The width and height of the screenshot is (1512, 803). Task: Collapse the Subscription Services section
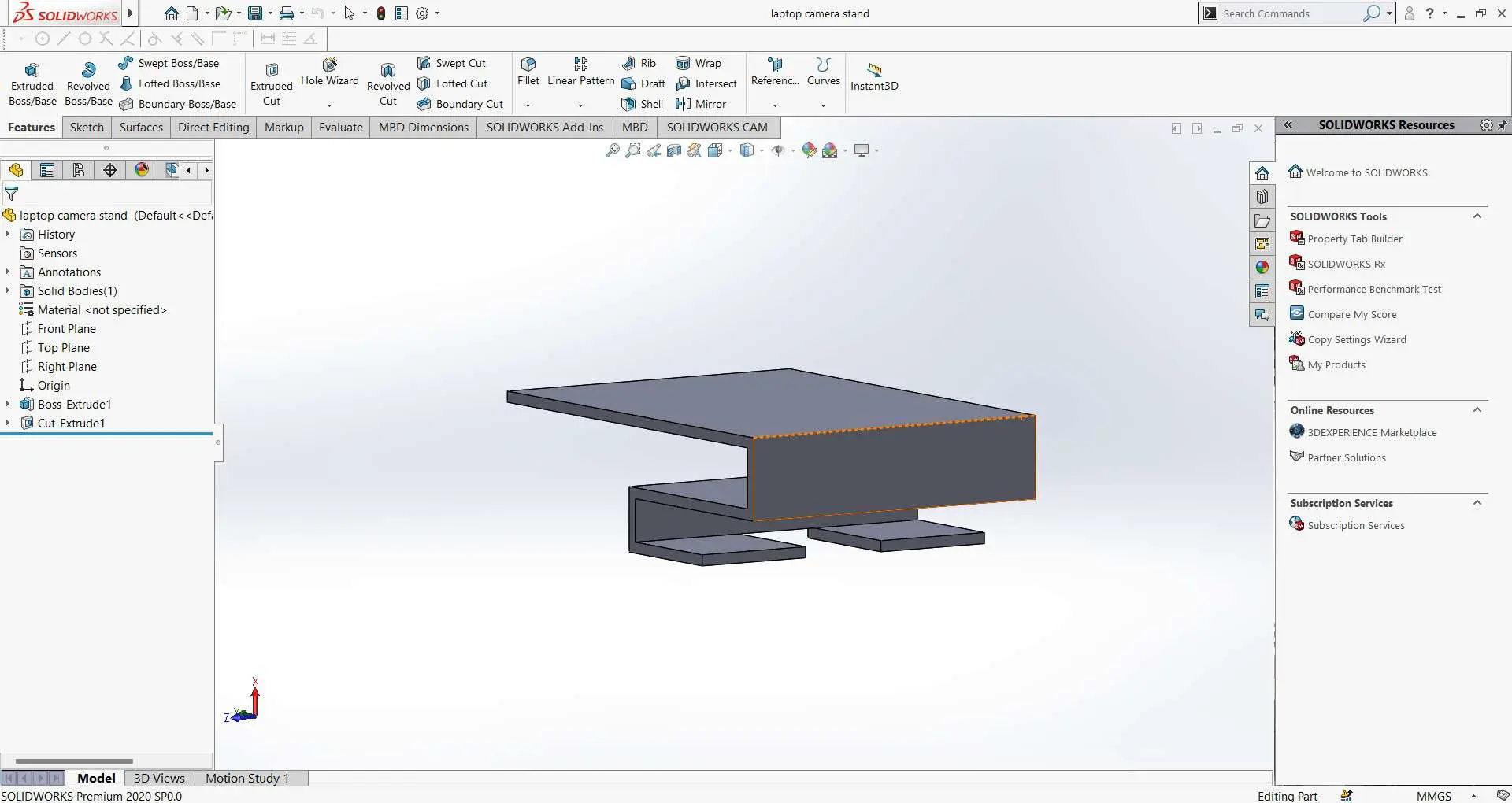pos(1477,503)
